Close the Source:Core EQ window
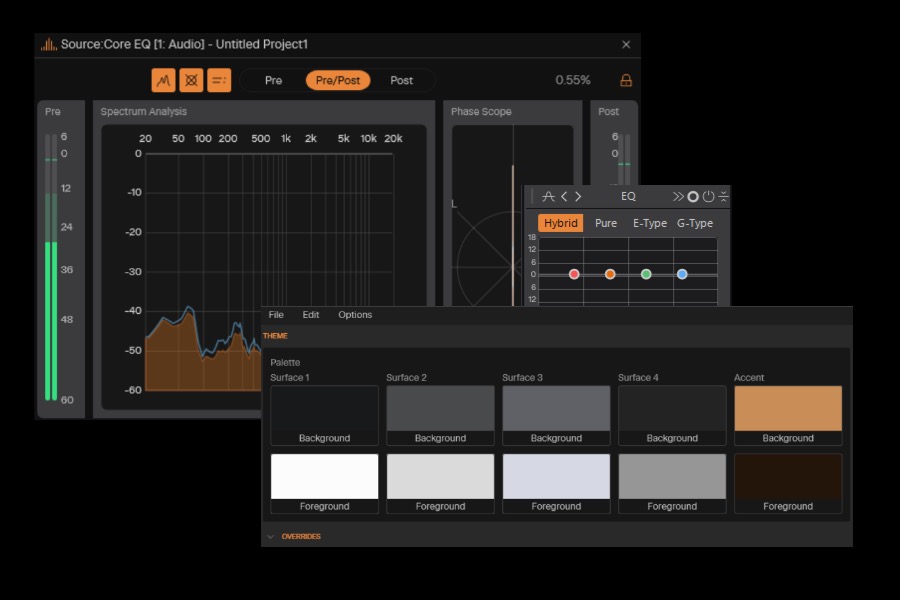The width and height of the screenshot is (900, 600). point(626,44)
